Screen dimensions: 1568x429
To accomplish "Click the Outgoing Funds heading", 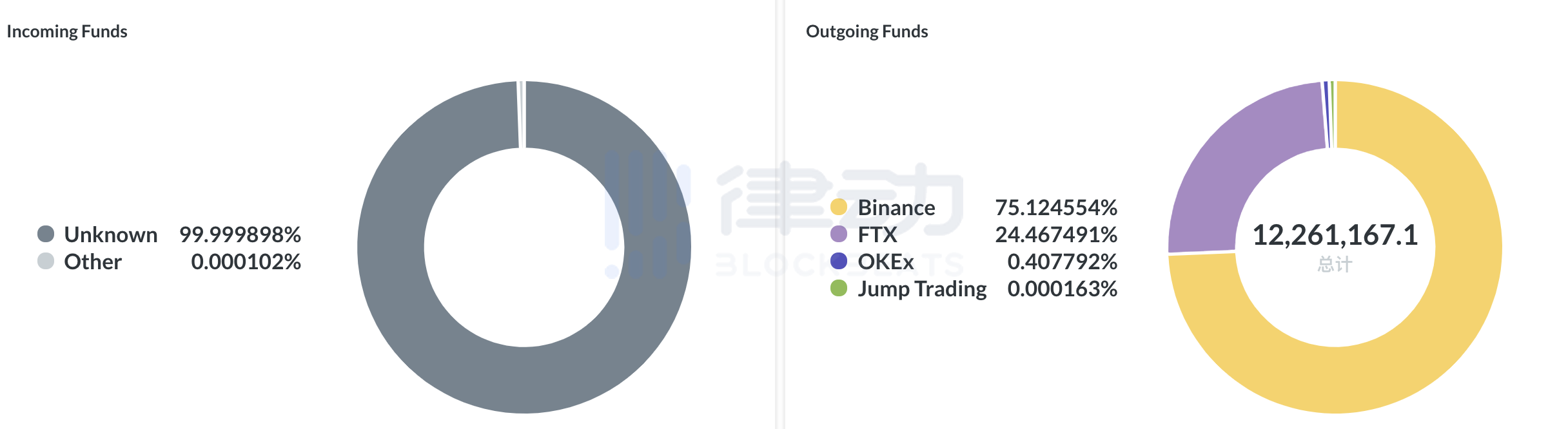I will coord(867,32).
